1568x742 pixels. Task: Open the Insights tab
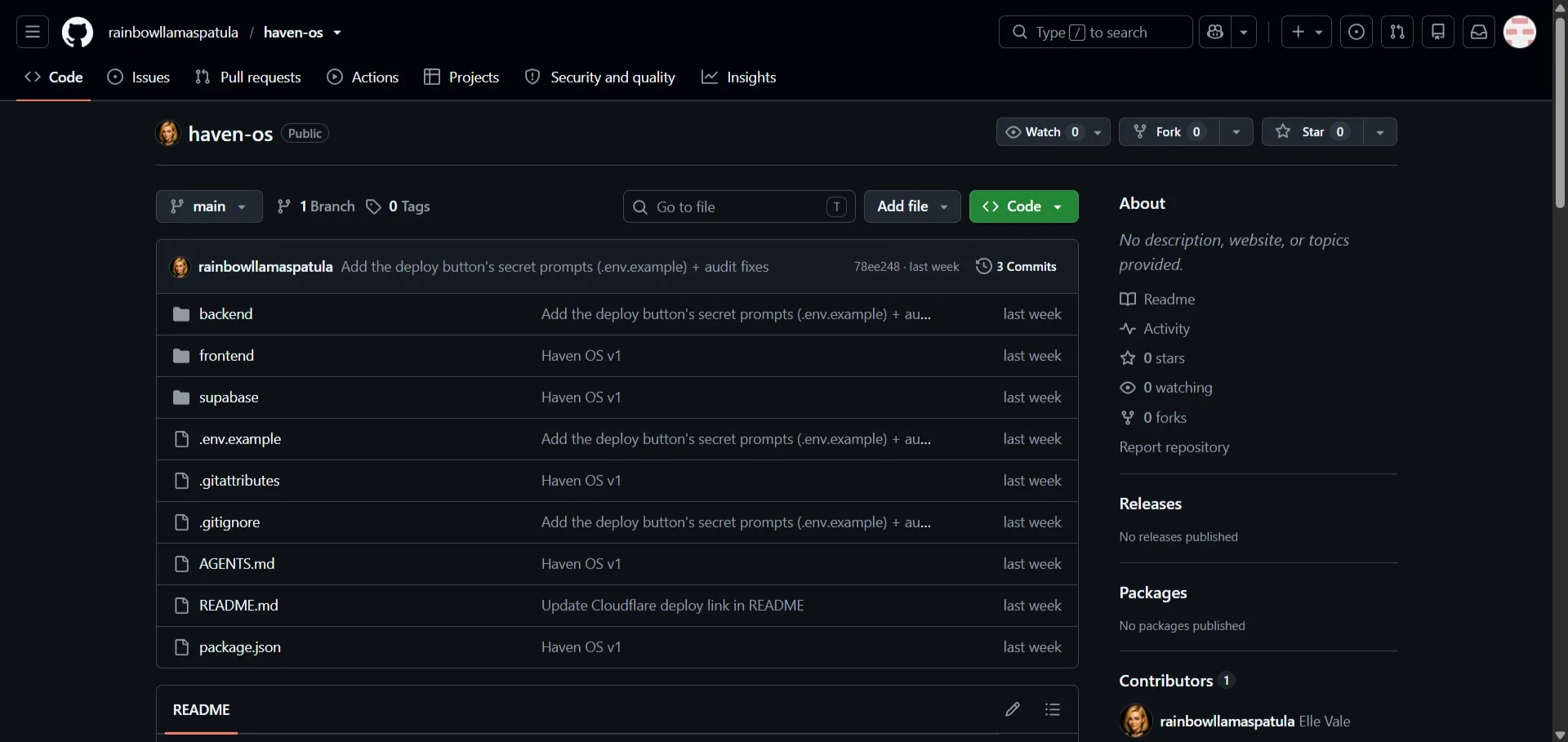pyautogui.click(x=739, y=78)
